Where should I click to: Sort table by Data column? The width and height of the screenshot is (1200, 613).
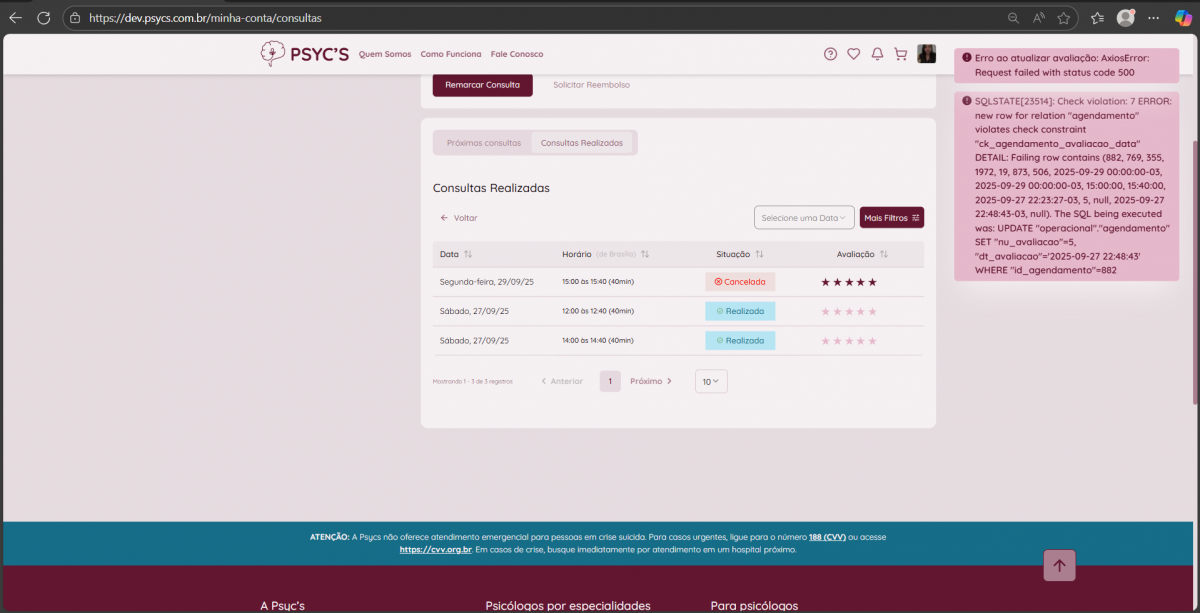pyautogui.click(x=468, y=254)
